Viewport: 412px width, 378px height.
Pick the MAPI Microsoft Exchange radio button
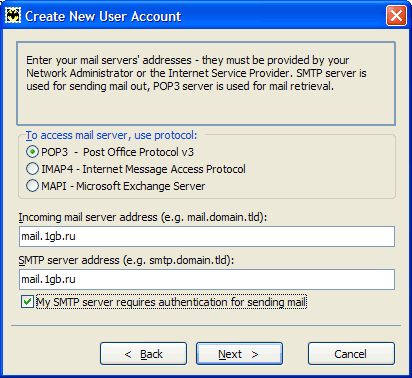tap(32, 186)
